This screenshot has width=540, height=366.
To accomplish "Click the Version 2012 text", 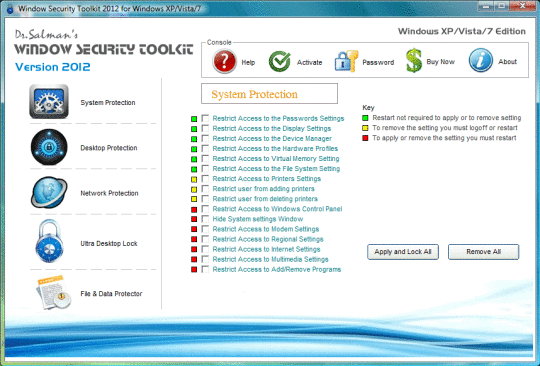I will (x=53, y=67).
